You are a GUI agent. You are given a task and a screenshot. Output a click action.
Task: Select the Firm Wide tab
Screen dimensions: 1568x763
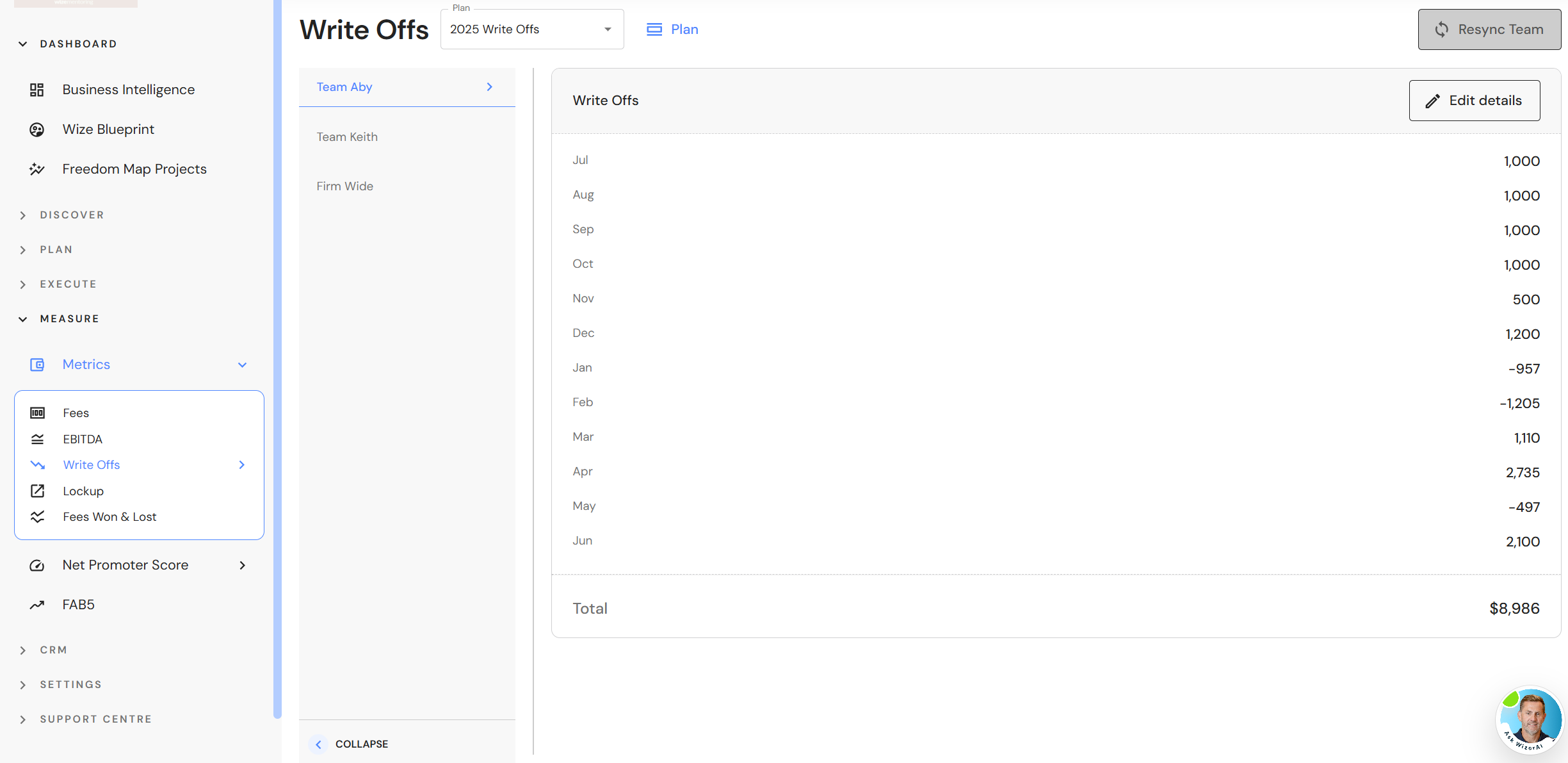click(344, 186)
